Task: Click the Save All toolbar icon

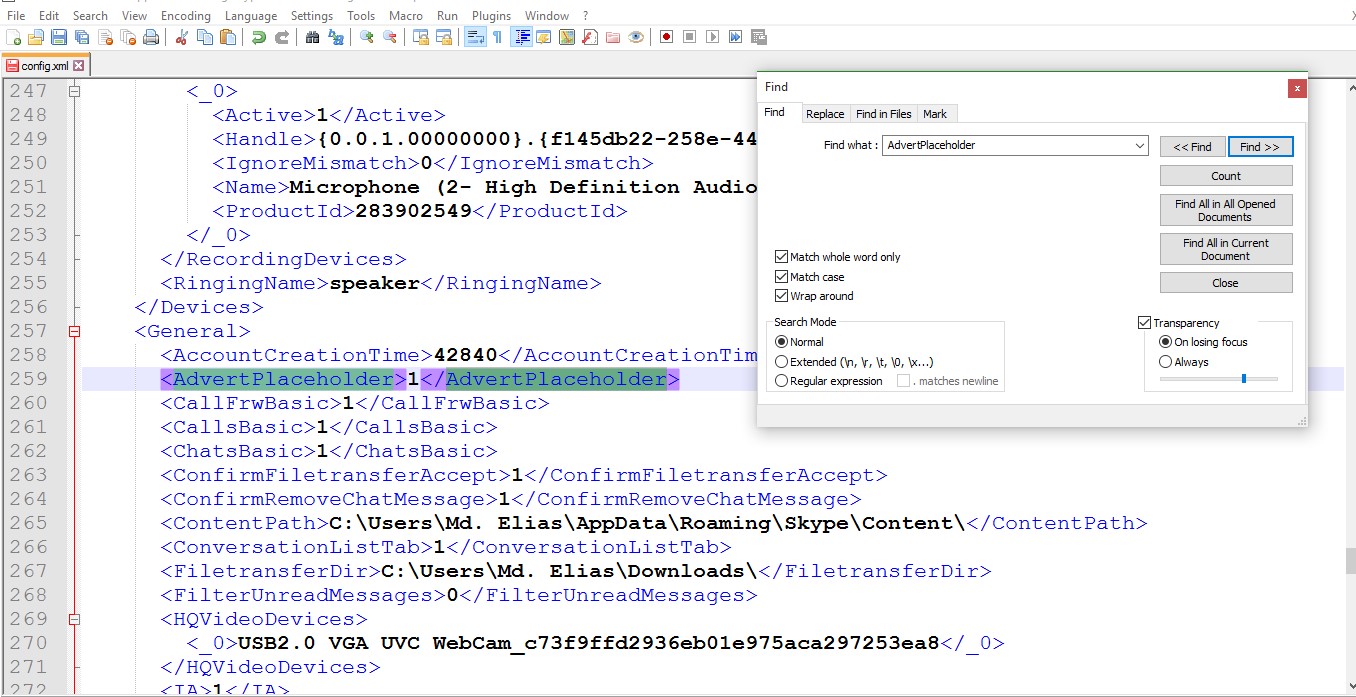Action: click(81, 37)
